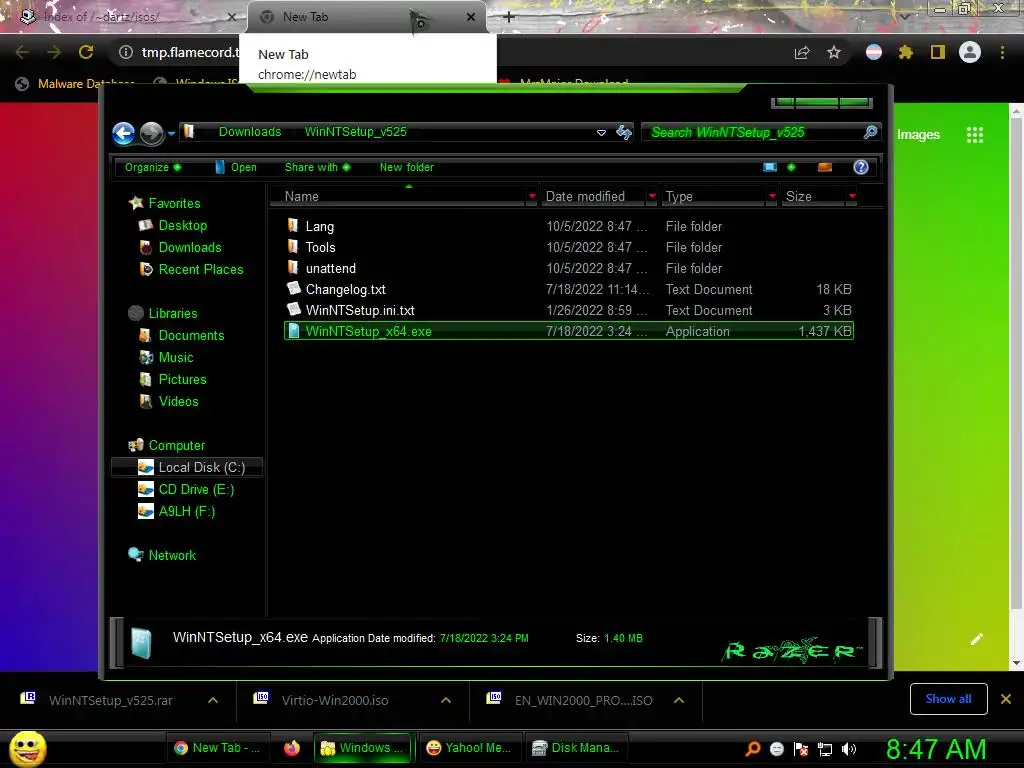Open Size column filter dropdown arrow
Image resolution: width=1024 pixels, height=768 pixels.
(852, 196)
